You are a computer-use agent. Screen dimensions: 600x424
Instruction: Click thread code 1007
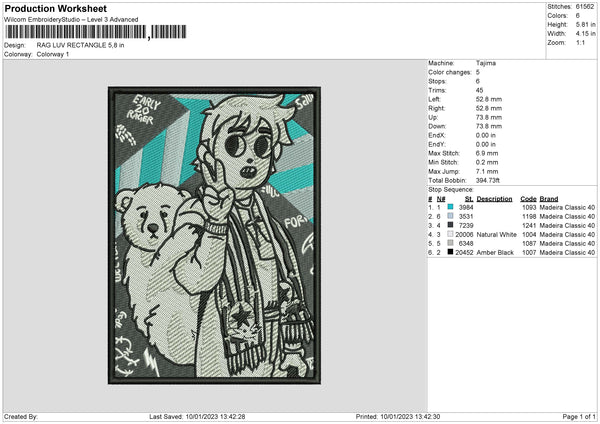coord(529,253)
